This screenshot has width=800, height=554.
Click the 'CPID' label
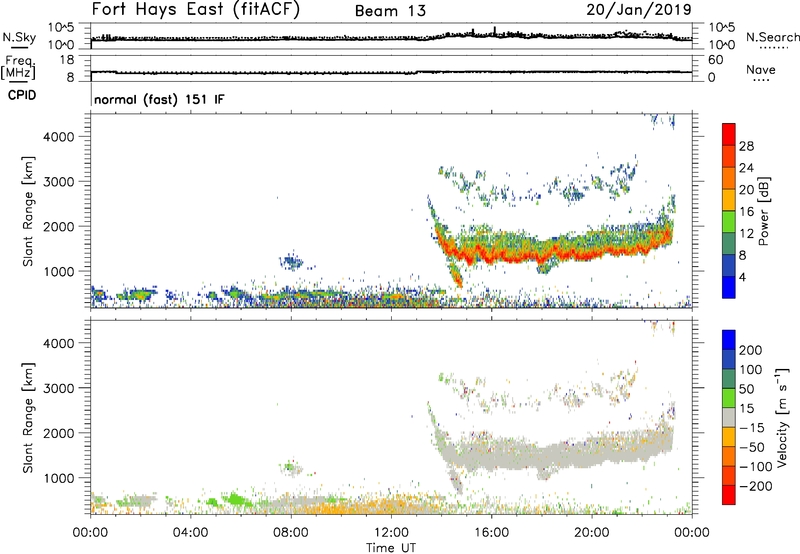pos(22,95)
